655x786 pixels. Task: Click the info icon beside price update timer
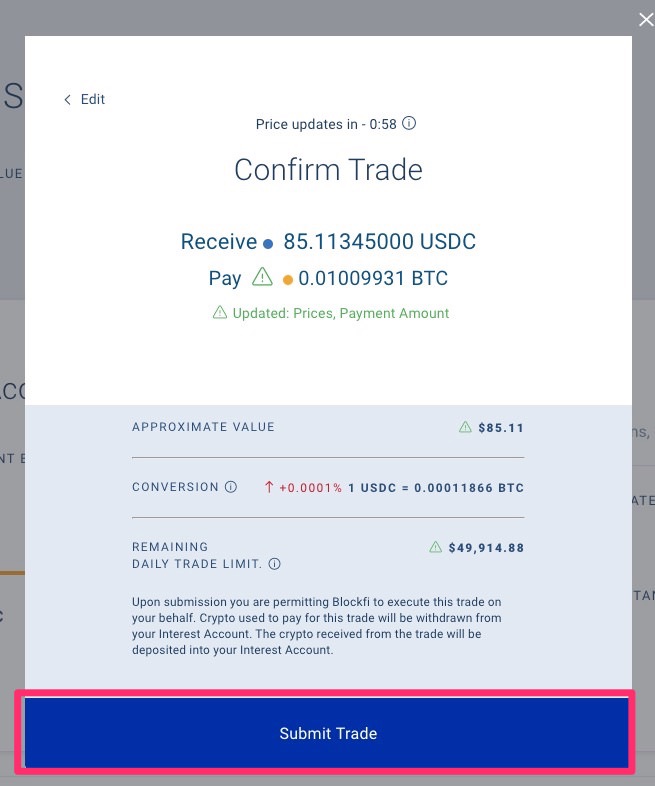coord(409,125)
